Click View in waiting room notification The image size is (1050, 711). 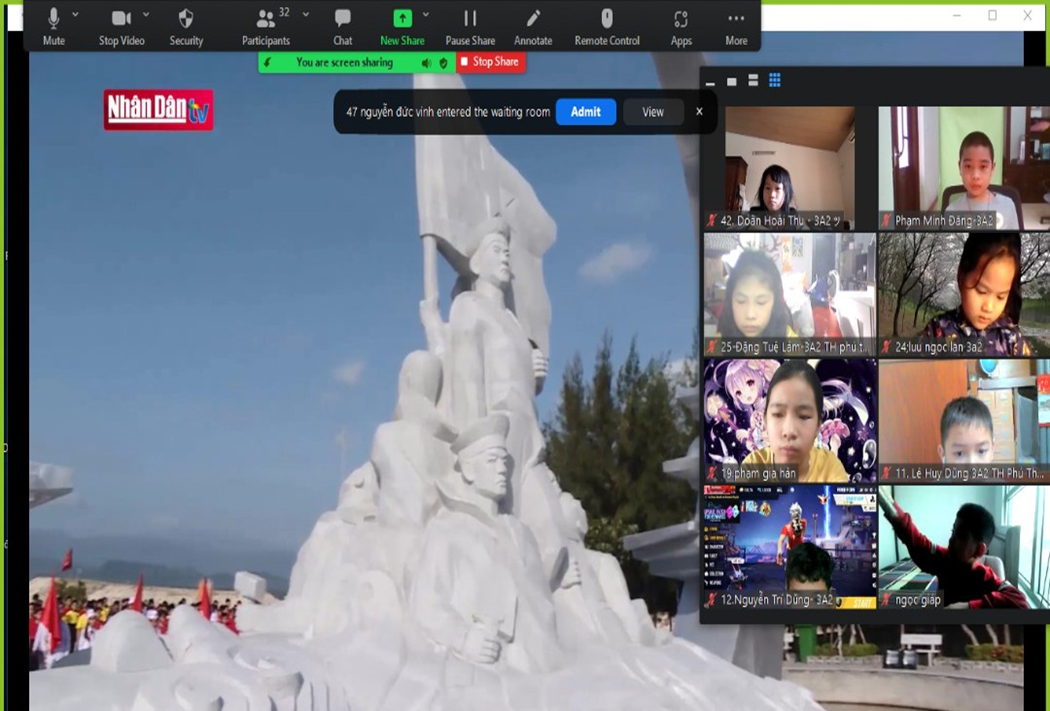click(653, 112)
